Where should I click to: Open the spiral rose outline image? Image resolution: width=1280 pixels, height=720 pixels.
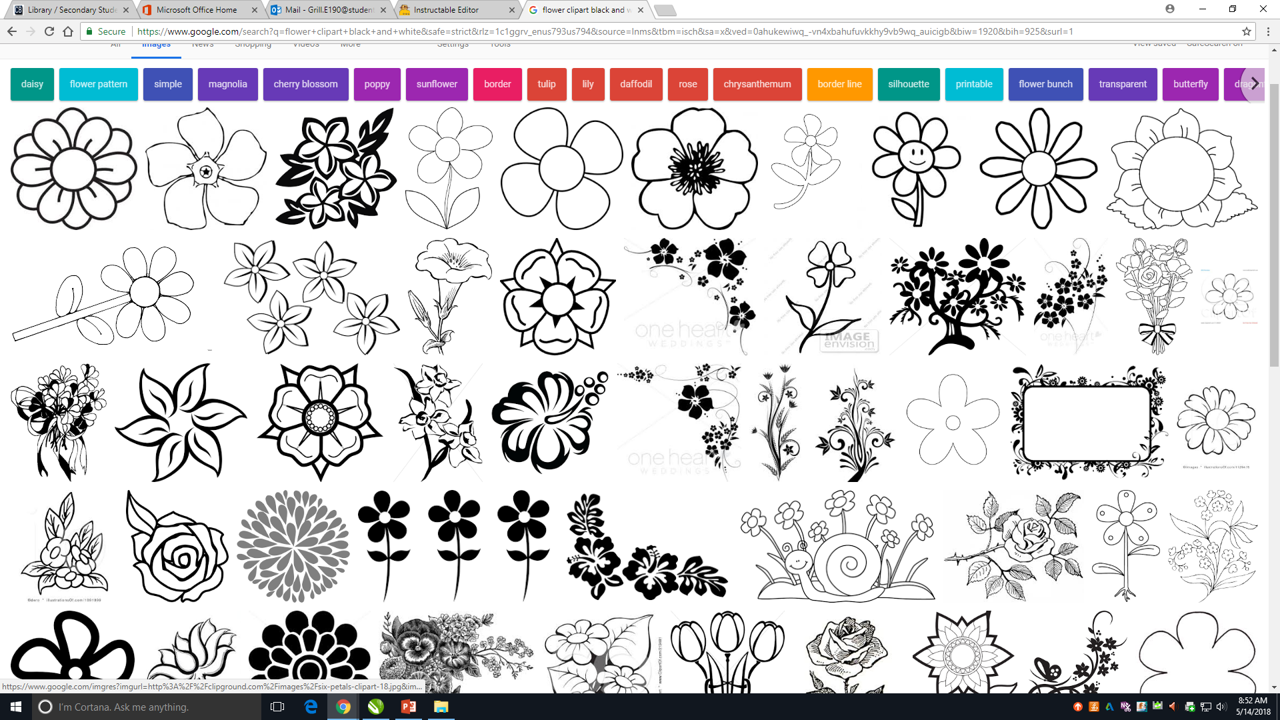click(x=178, y=545)
